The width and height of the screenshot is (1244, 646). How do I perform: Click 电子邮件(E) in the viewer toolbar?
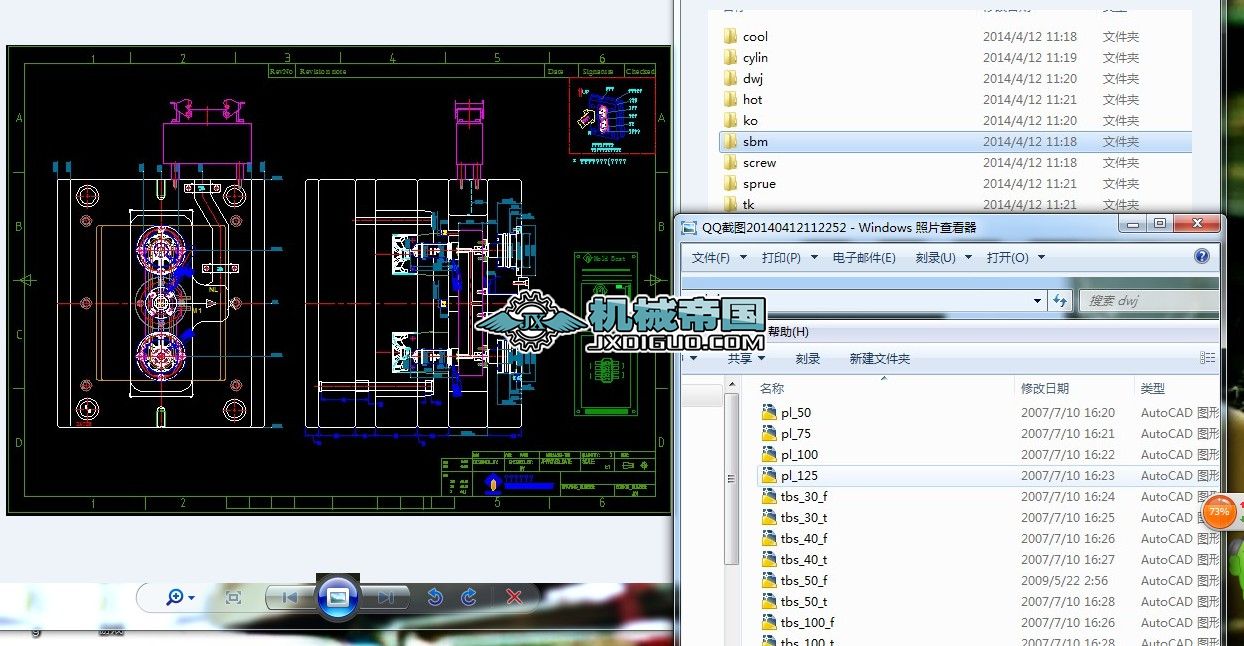pyautogui.click(x=863, y=257)
